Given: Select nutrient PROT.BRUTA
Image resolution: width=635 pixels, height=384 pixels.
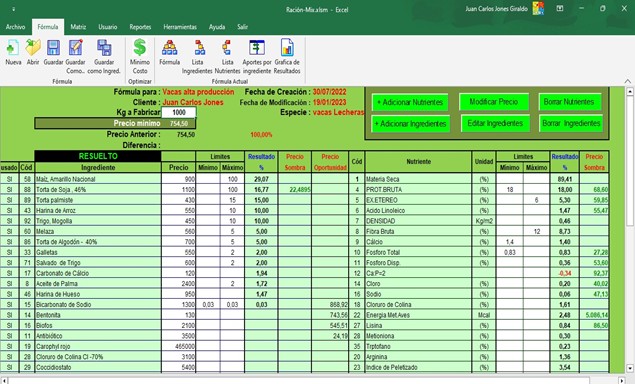Looking at the screenshot, I should [x=418, y=190].
